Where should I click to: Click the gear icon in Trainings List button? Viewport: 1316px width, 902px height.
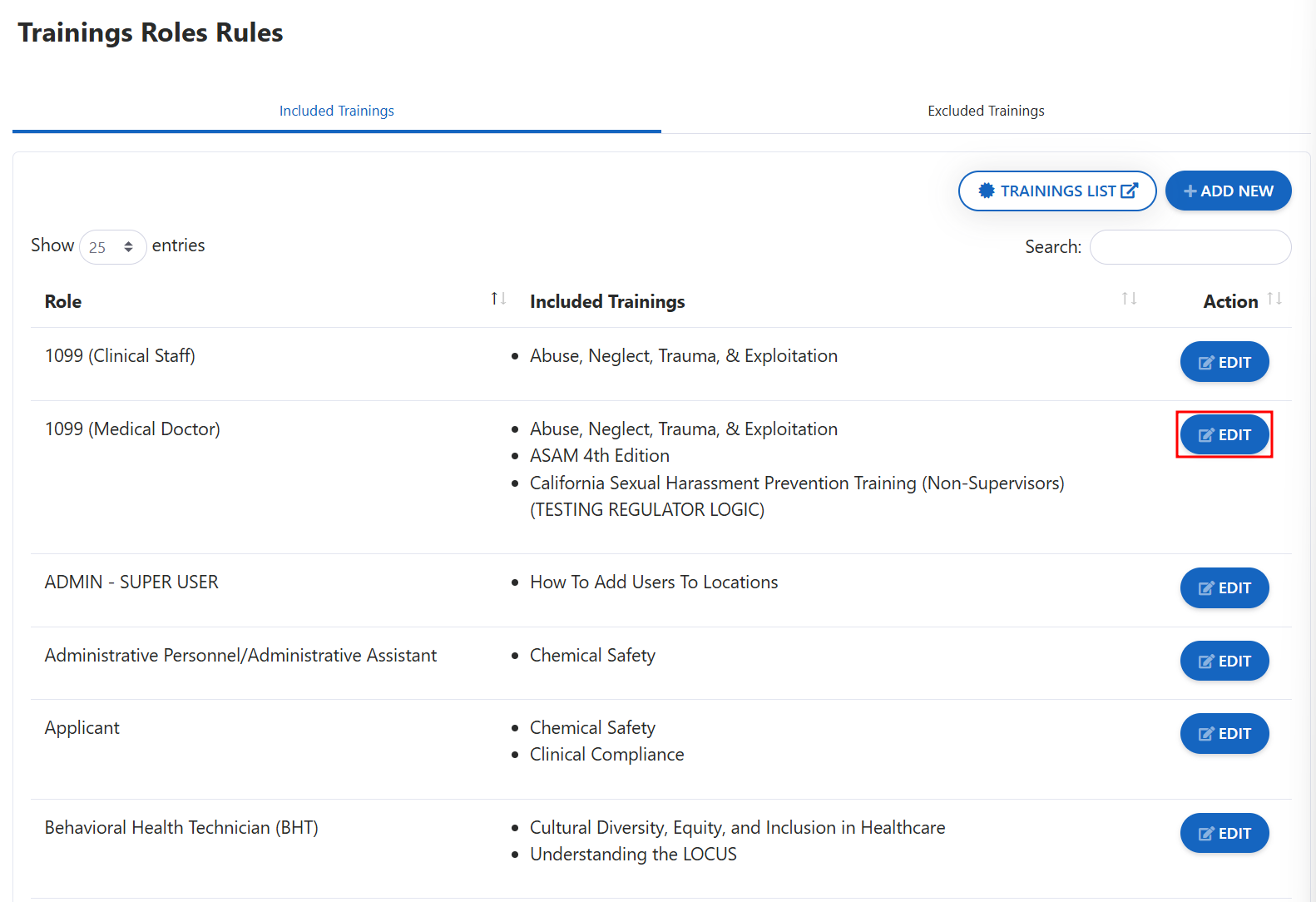pyautogui.click(x=987, y=191)
